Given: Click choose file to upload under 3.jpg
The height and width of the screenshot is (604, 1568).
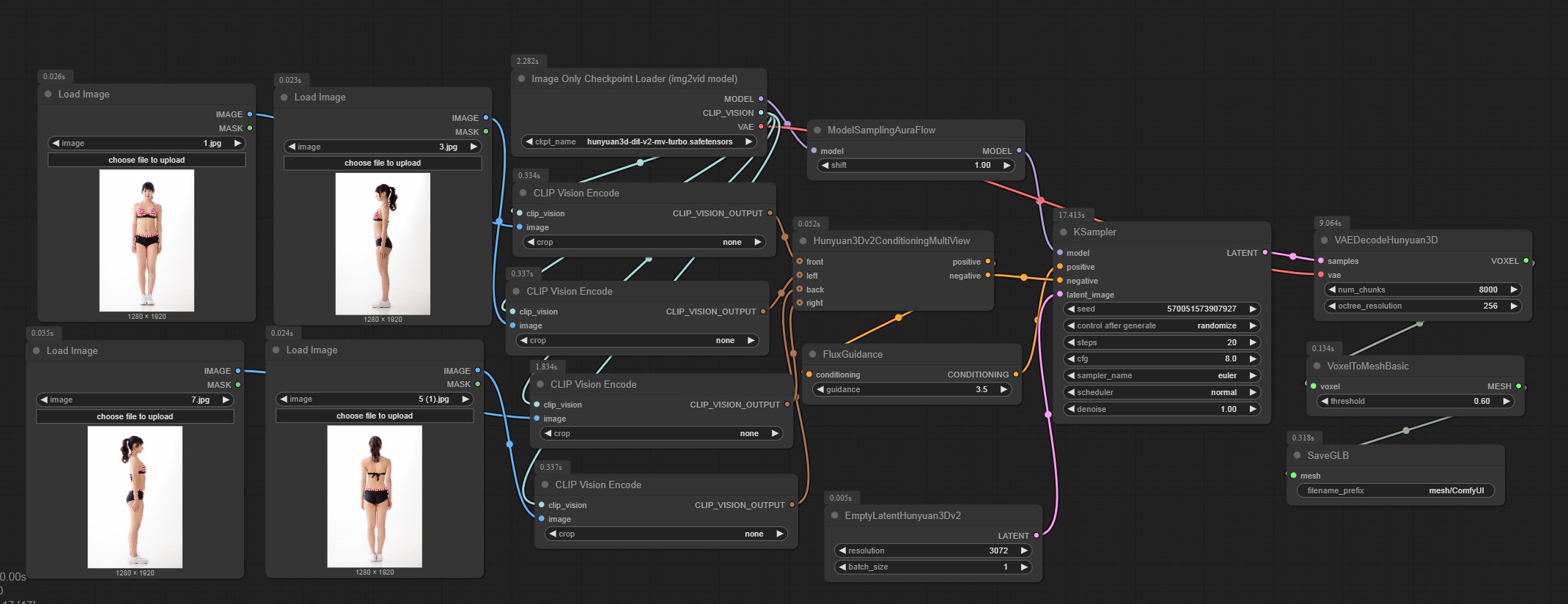Looking at the screenshot, I should click(x=383, y=163).
